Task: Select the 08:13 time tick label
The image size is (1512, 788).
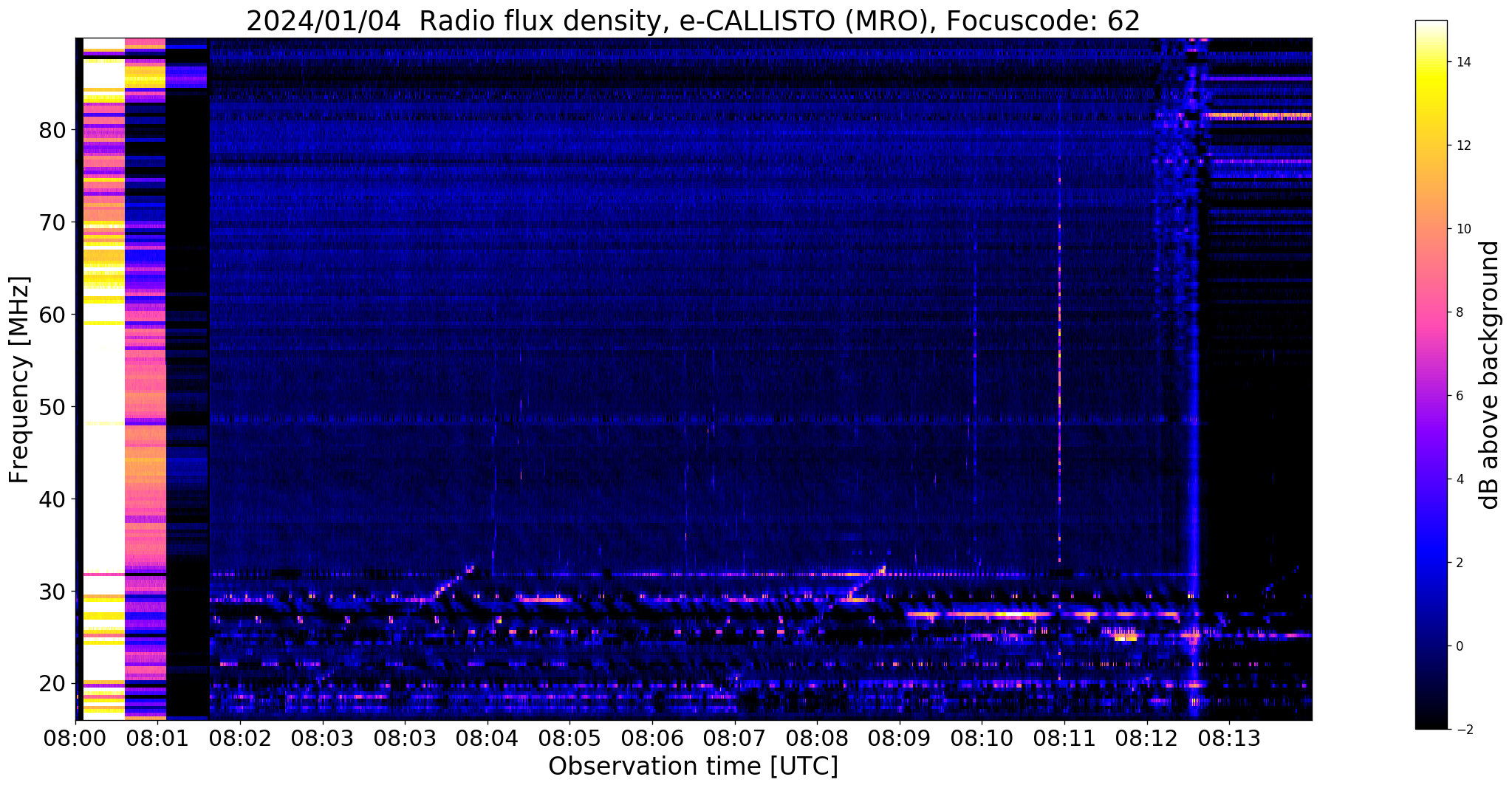Action: pos(1229,737)
